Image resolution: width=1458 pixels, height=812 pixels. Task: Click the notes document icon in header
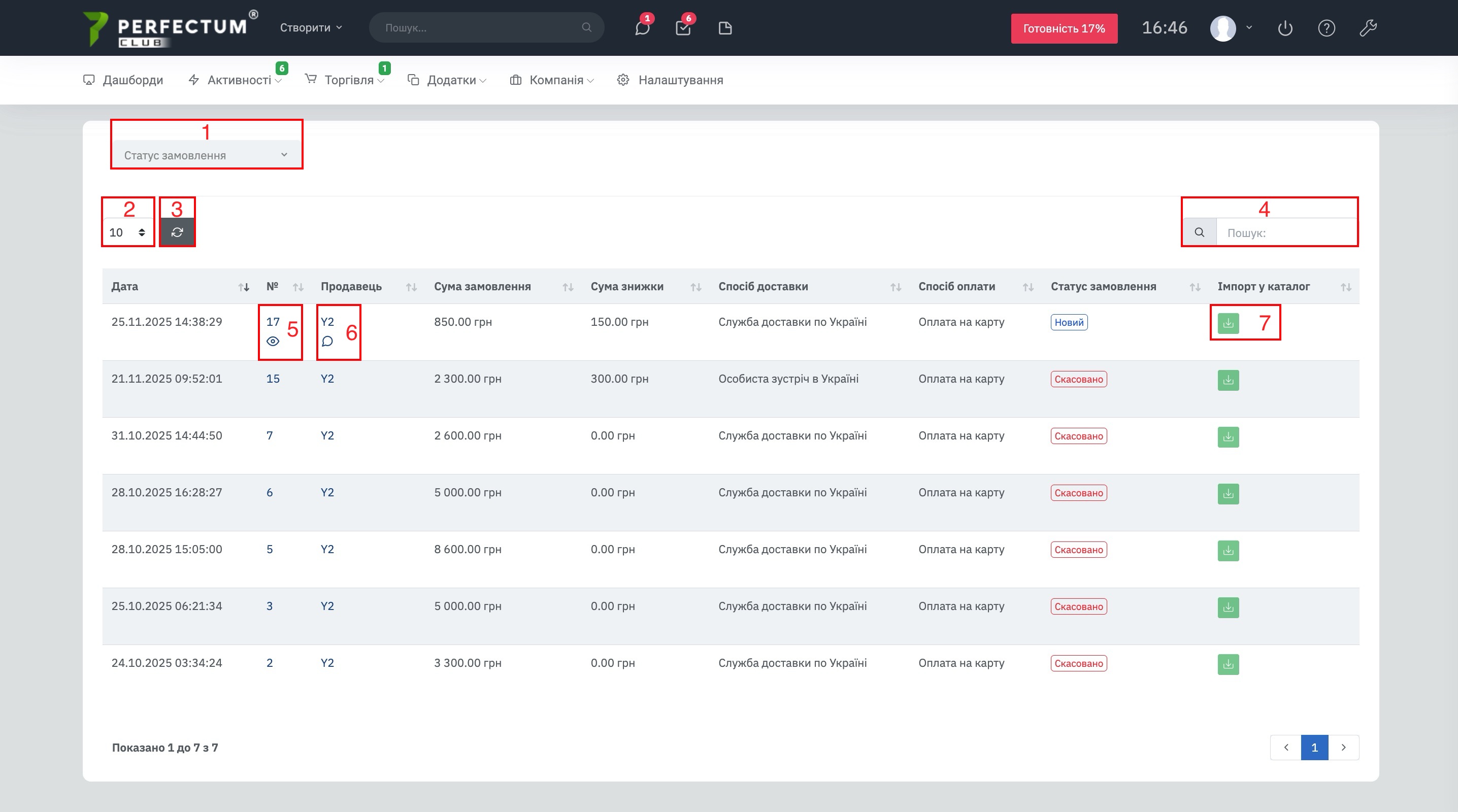(x=725, y=28)
